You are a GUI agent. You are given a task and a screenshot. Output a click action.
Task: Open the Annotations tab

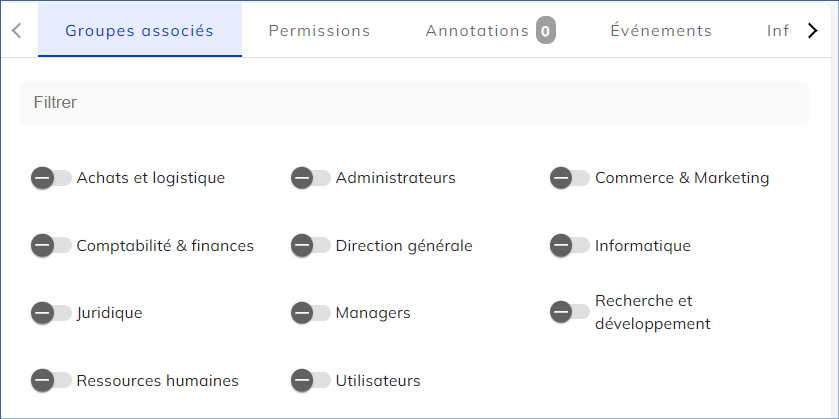click(x=477, y=31)
